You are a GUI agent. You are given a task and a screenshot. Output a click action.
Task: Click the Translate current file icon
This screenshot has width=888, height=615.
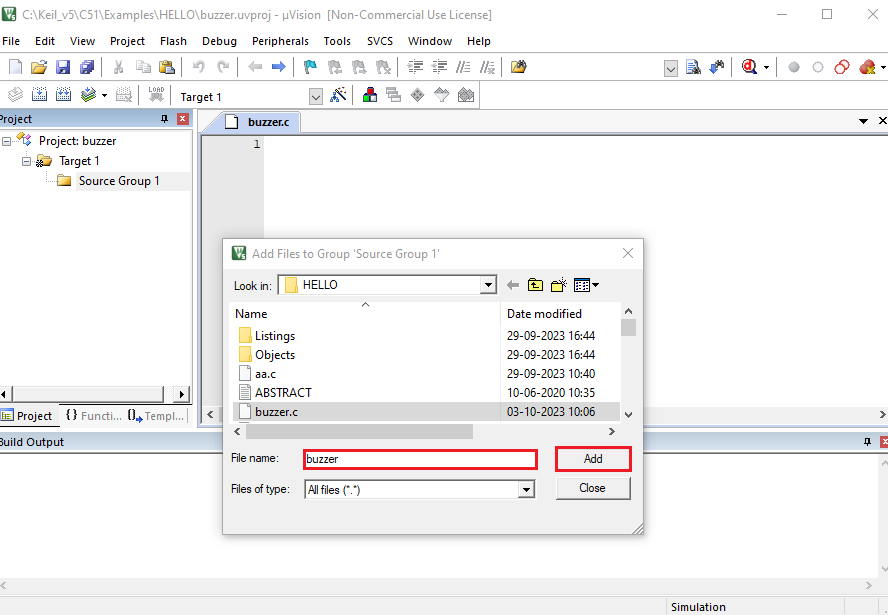click(x=15, y=94)
